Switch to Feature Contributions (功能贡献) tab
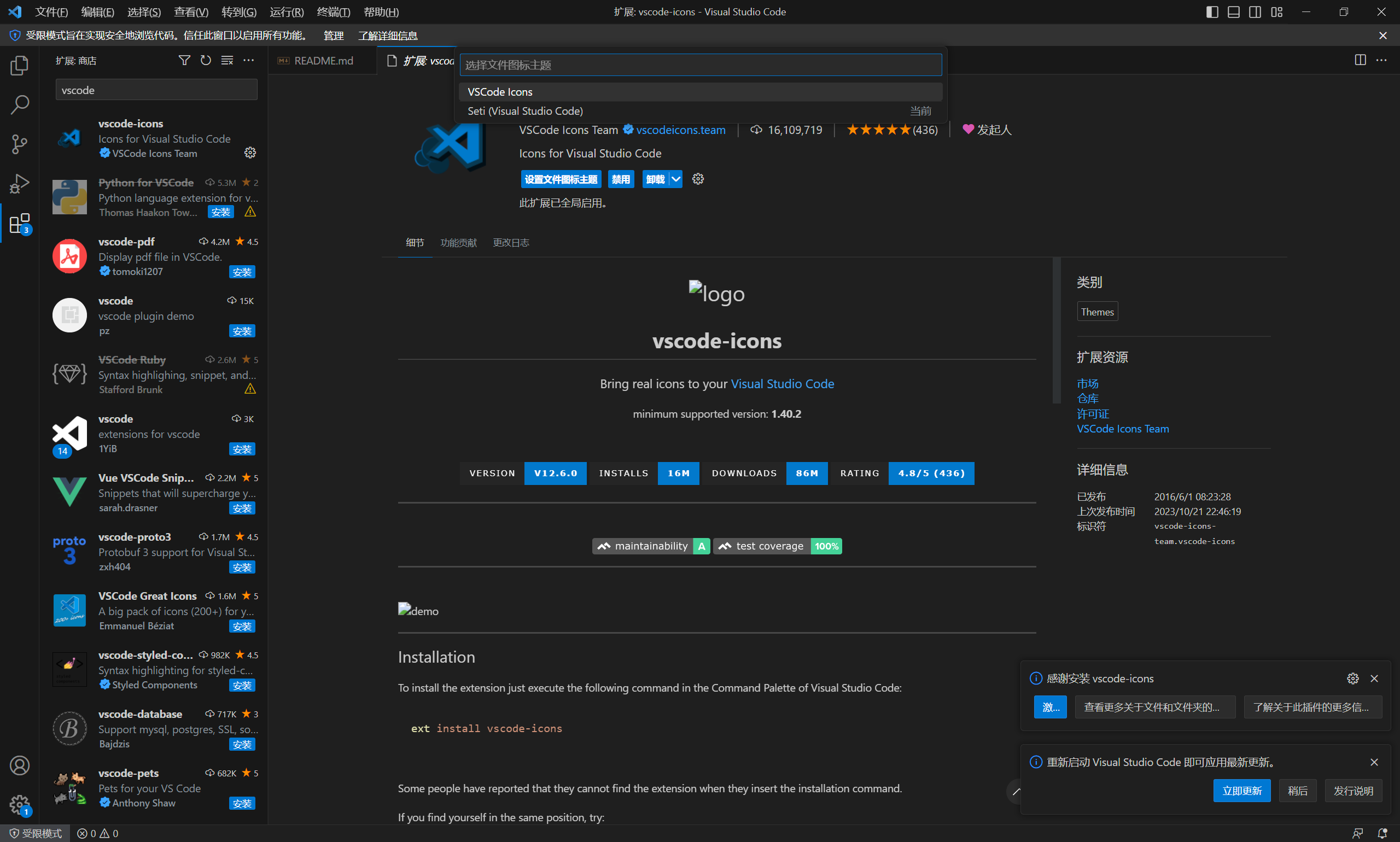 click(458, 243)
